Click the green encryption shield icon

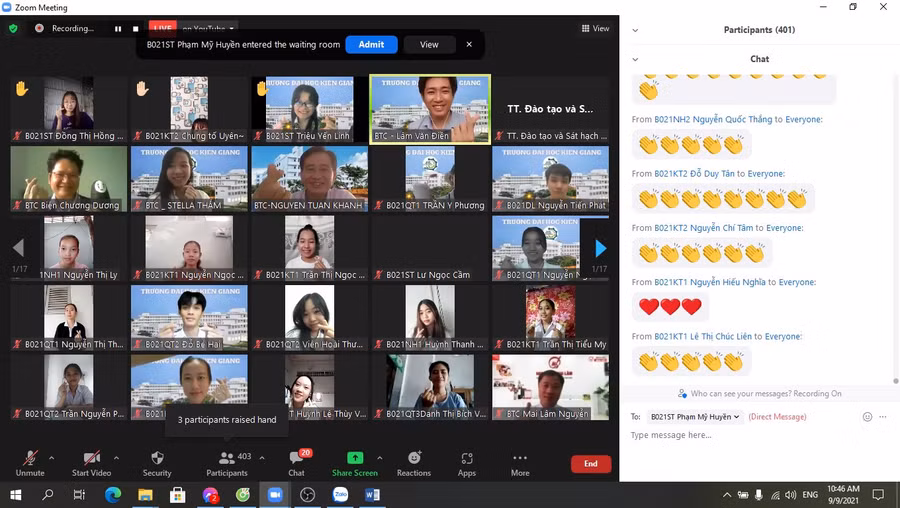coord(13,28)
